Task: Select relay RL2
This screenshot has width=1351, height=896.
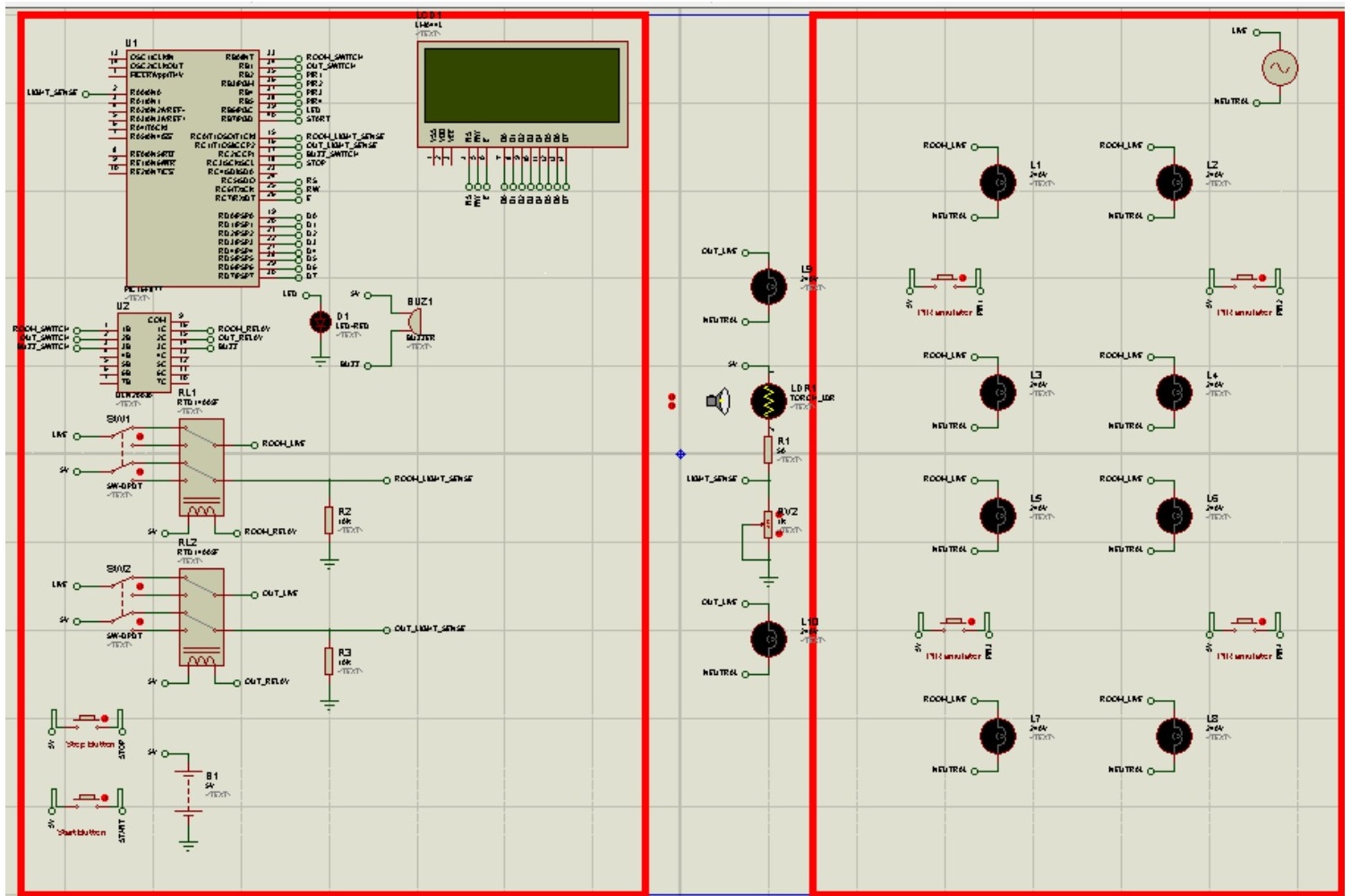Action: coord(201,617)
